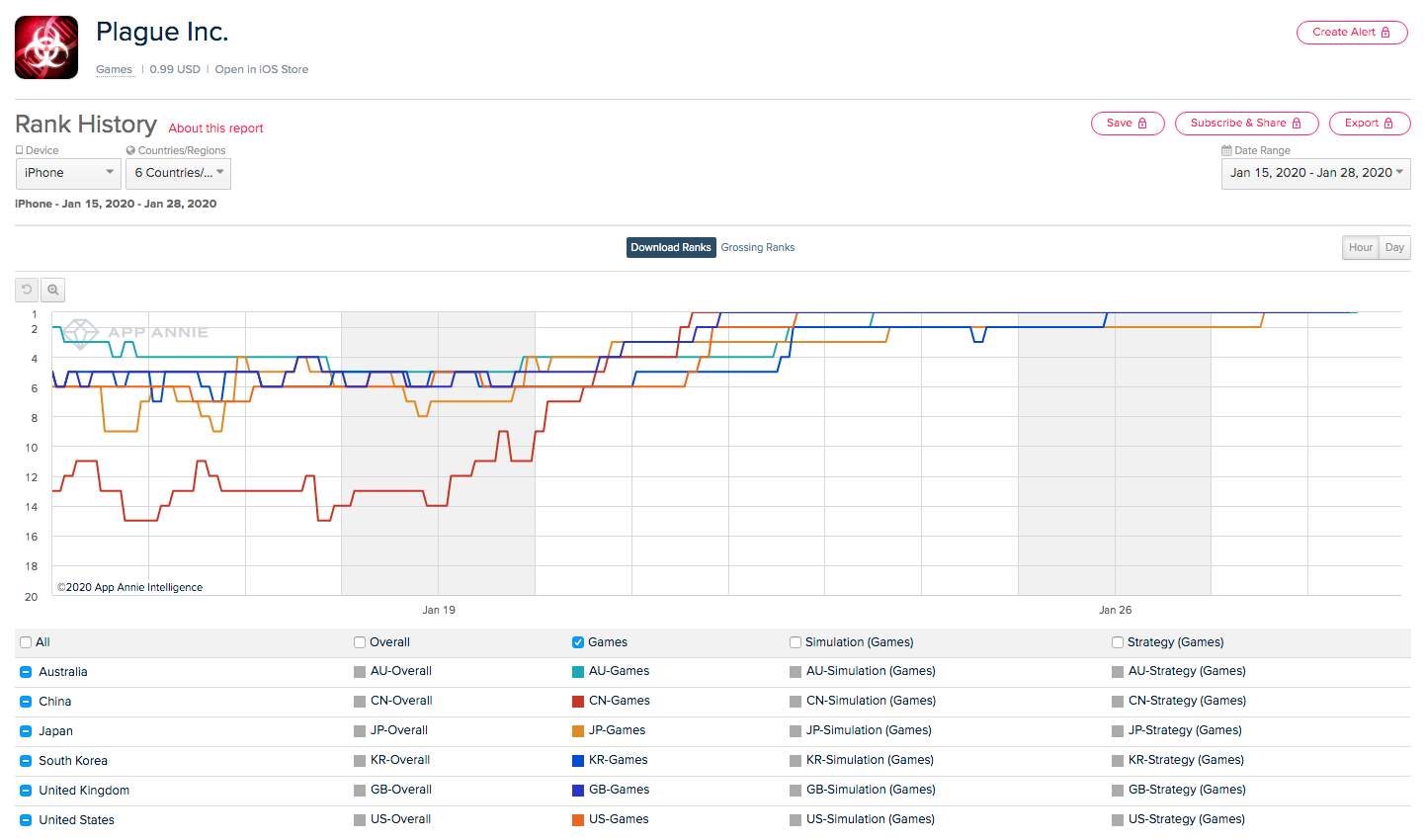
Task: Select Hour granularity
Action: click(1361, 247)
